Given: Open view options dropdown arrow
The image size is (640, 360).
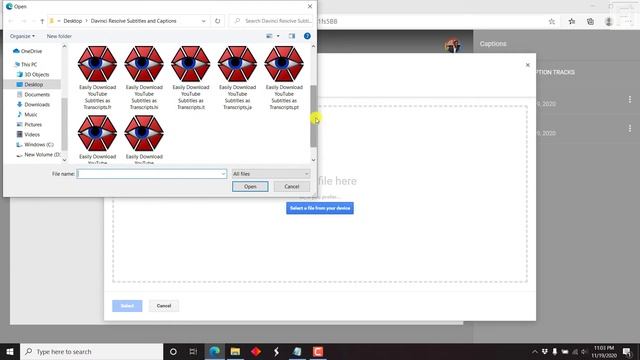Looking at the screenshot, I should coord(278,36).
